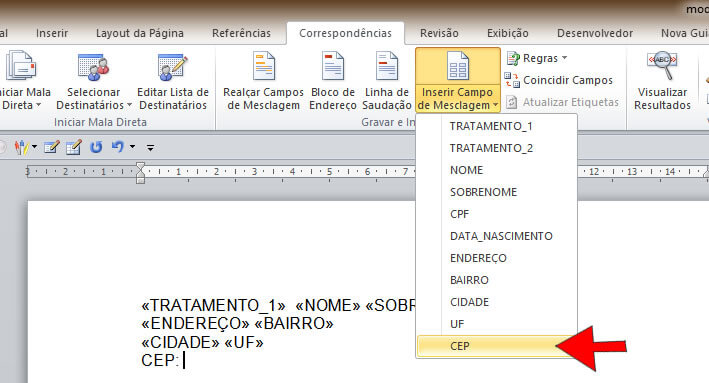This screenshot has height=383, width=709.
Task: Open the undo history dropdown arrow
Action: tap(132, 147)
